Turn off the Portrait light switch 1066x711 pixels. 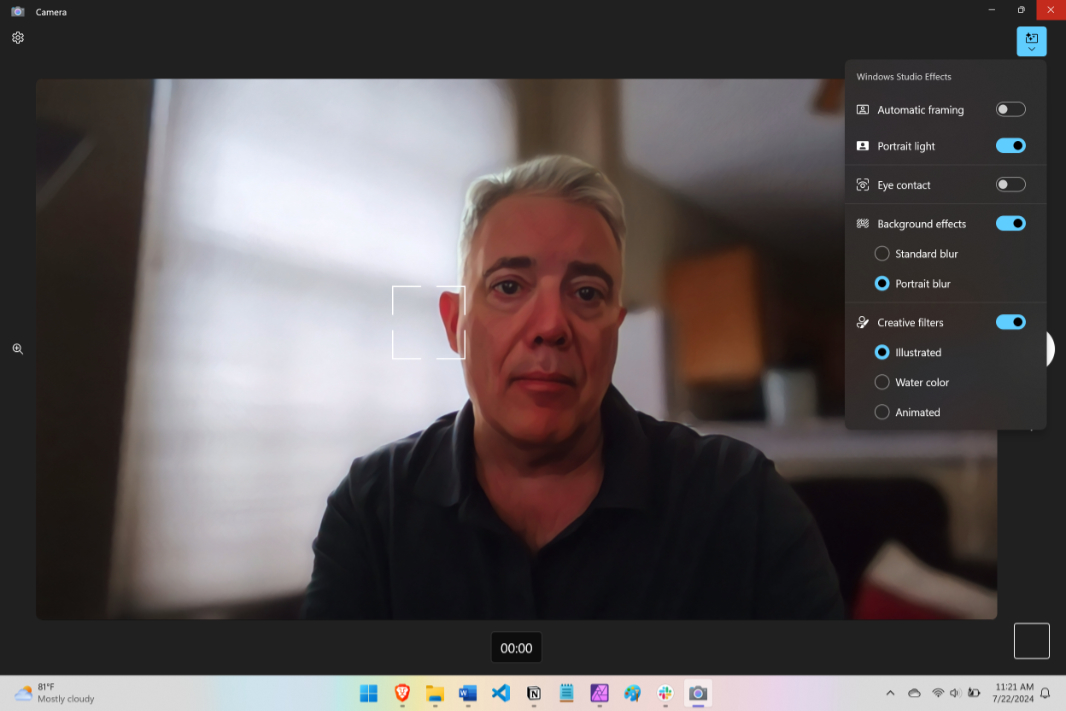(1010, 146)
